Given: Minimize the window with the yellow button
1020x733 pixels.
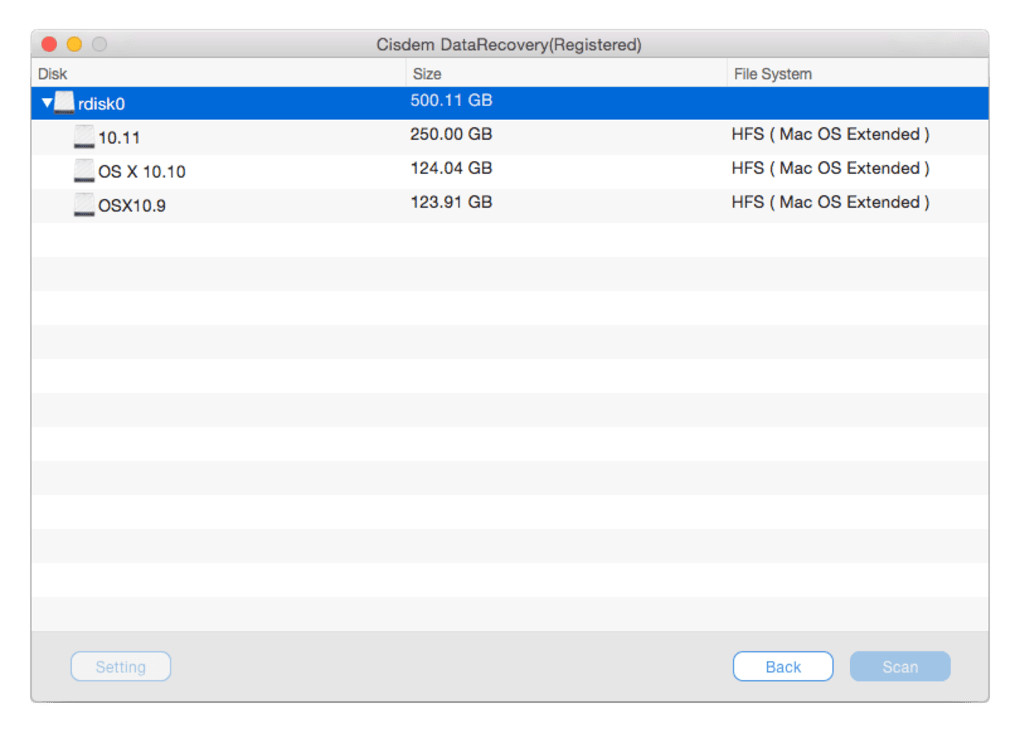Looking at the screenshot, I should 74,44.
